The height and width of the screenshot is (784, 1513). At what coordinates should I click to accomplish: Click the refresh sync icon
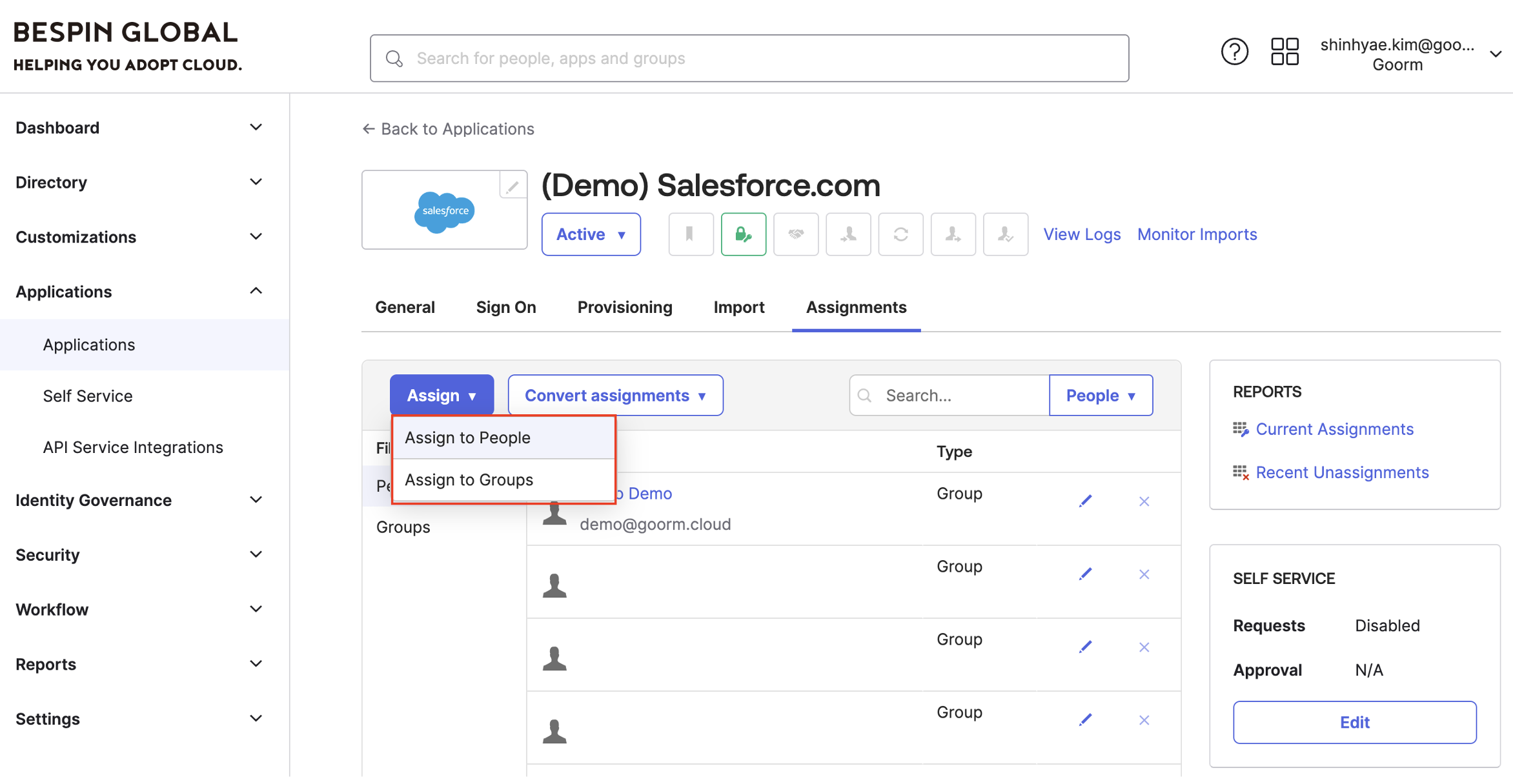pos(900,234)
